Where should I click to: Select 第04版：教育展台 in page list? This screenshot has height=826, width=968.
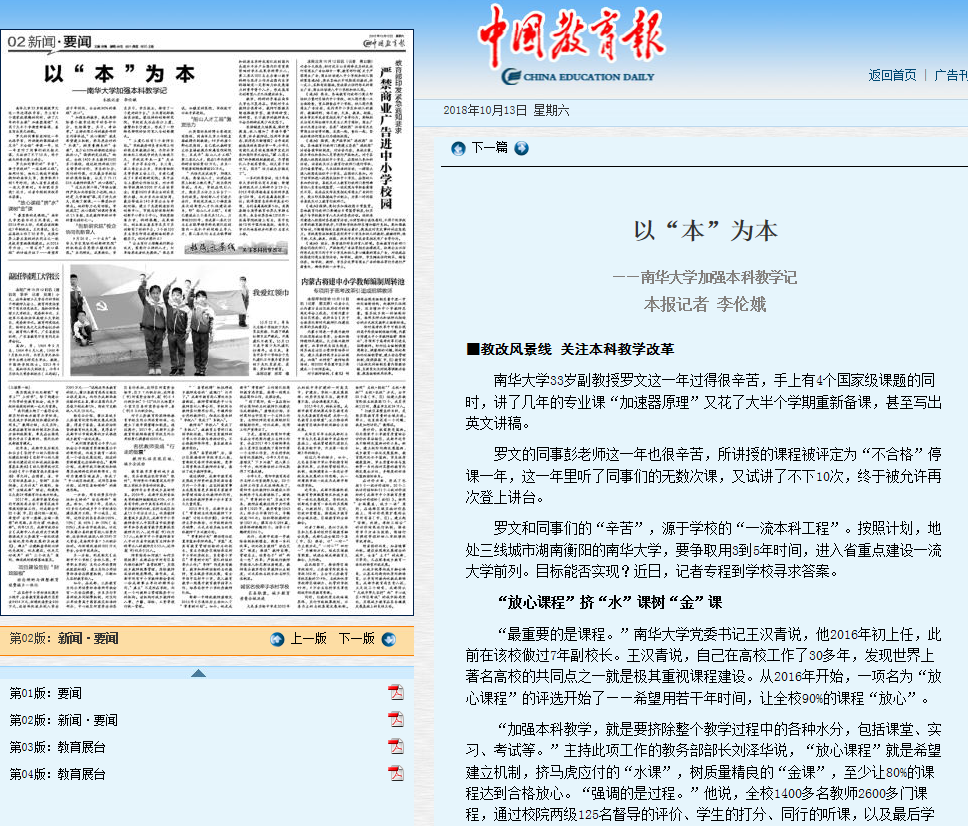pyautogui.click(x=57, y=773)
